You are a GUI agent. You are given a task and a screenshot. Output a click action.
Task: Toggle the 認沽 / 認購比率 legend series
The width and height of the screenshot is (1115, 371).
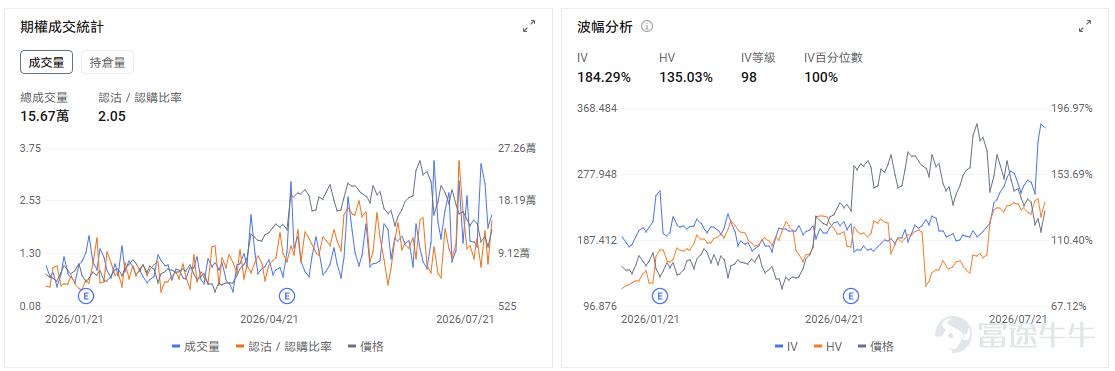coord(284,347)
